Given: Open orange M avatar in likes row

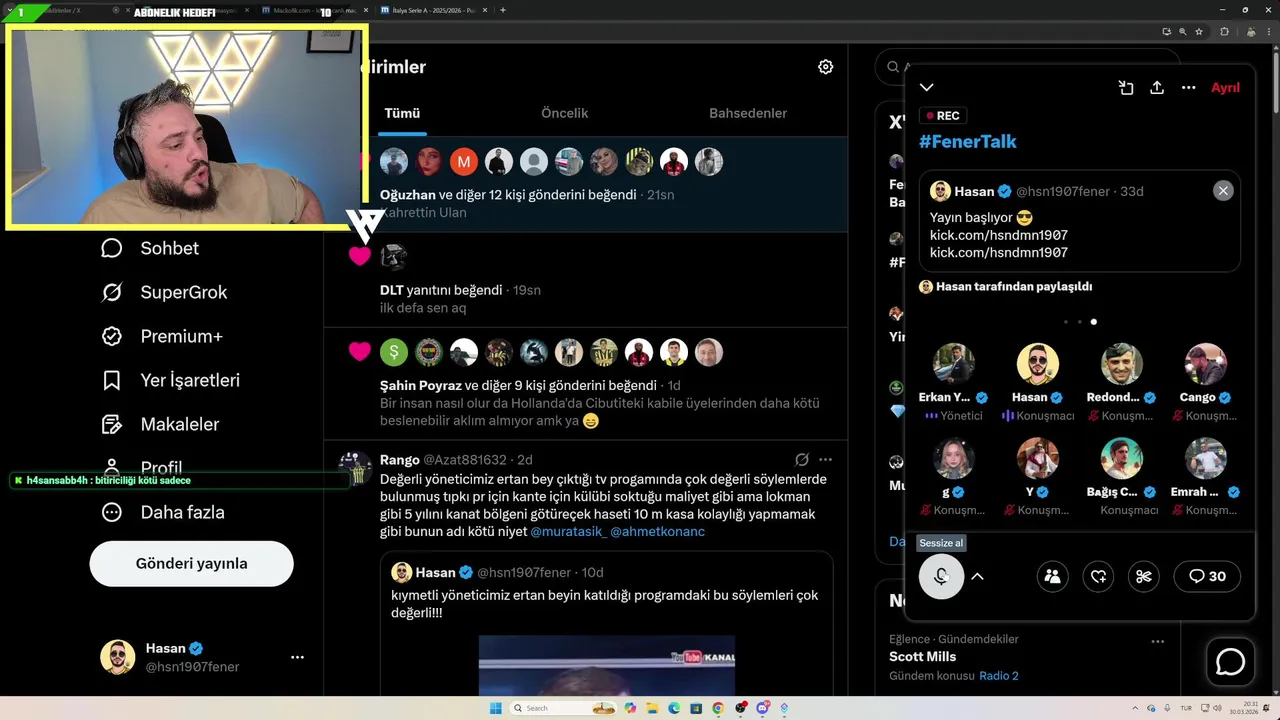Looking at the screenshot, I should (x=463, y=161).
